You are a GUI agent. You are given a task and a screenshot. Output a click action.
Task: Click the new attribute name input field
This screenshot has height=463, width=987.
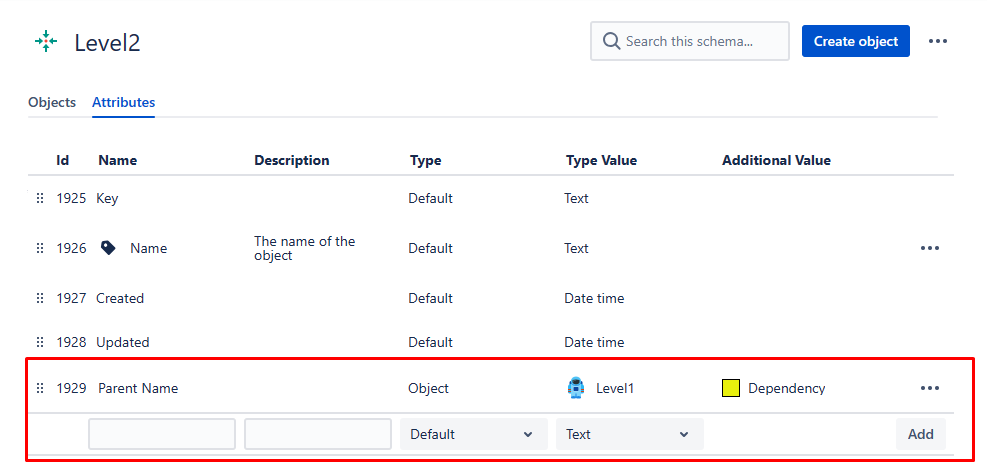(x=162, y=434)
